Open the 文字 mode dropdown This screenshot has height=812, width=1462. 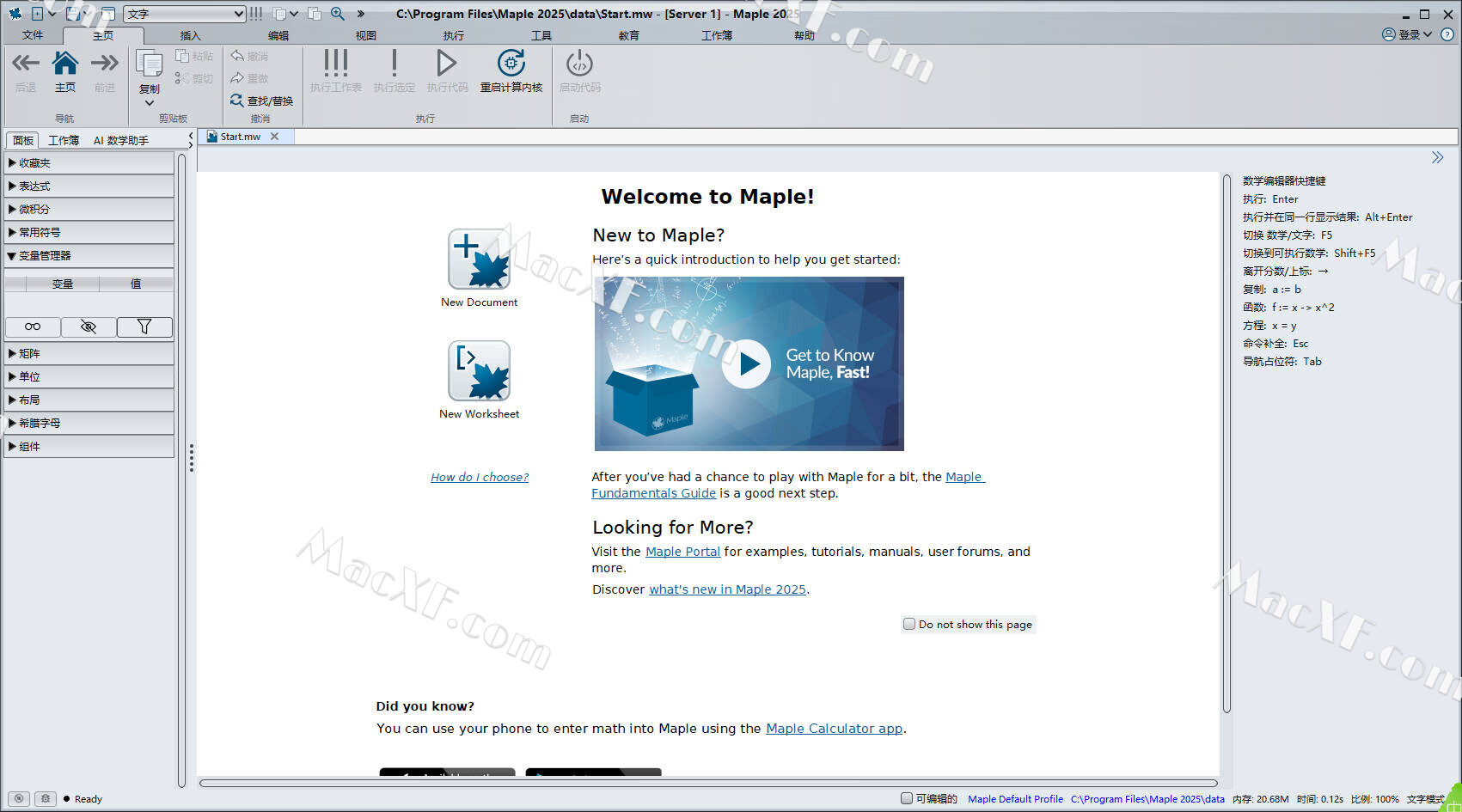point(185,14)
